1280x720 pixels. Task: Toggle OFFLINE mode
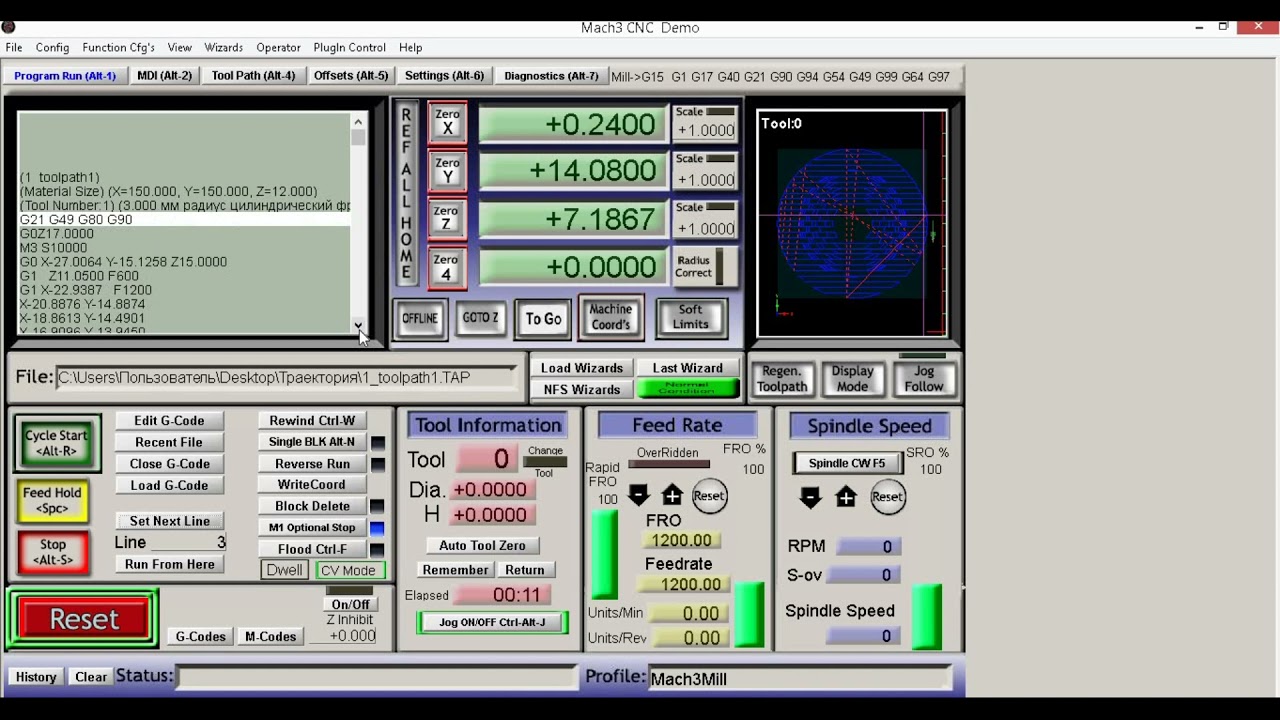(420, 319)
